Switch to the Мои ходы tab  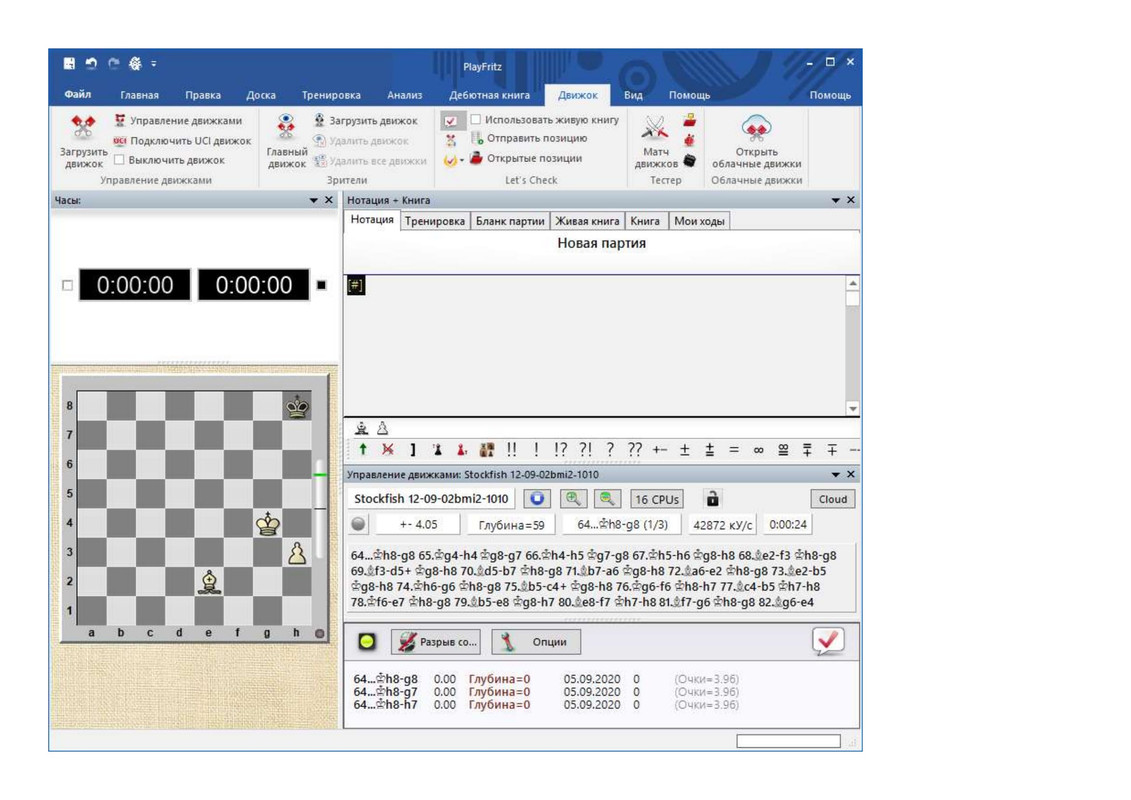(x=699, y=221)
